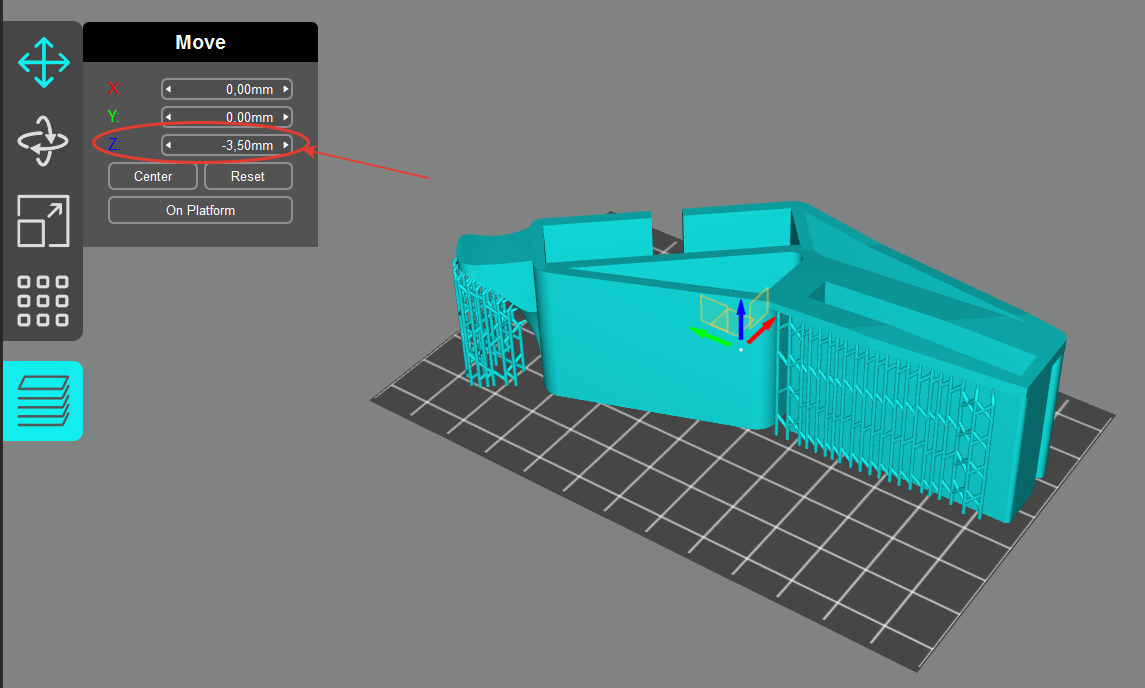Grab the blue Z-axis gizmo arrow
The height and width of the screenshot is (688, 1145).
coord(740,317)
